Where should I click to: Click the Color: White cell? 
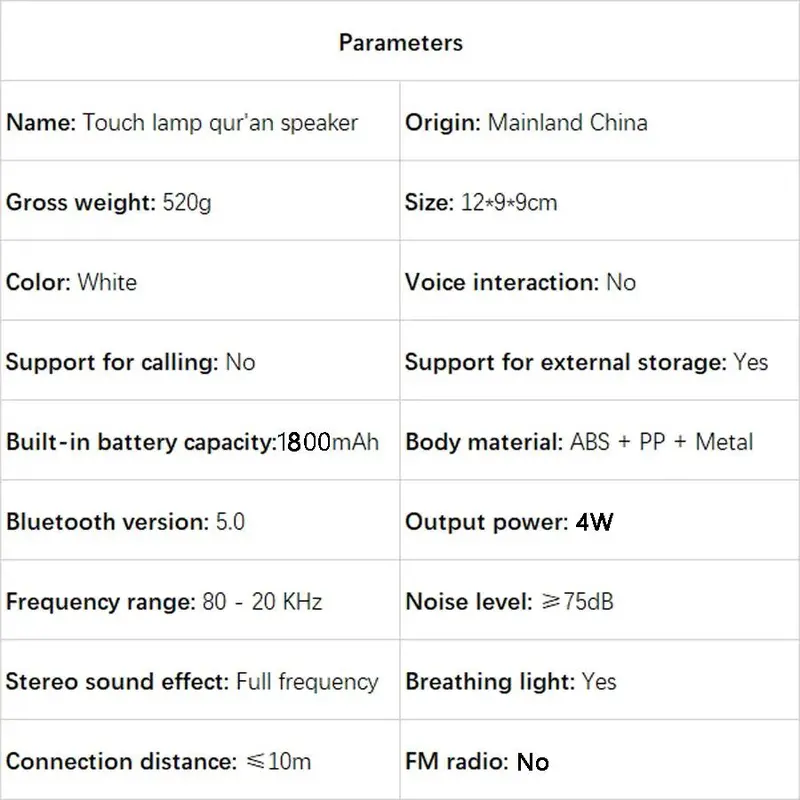[71, 282]
